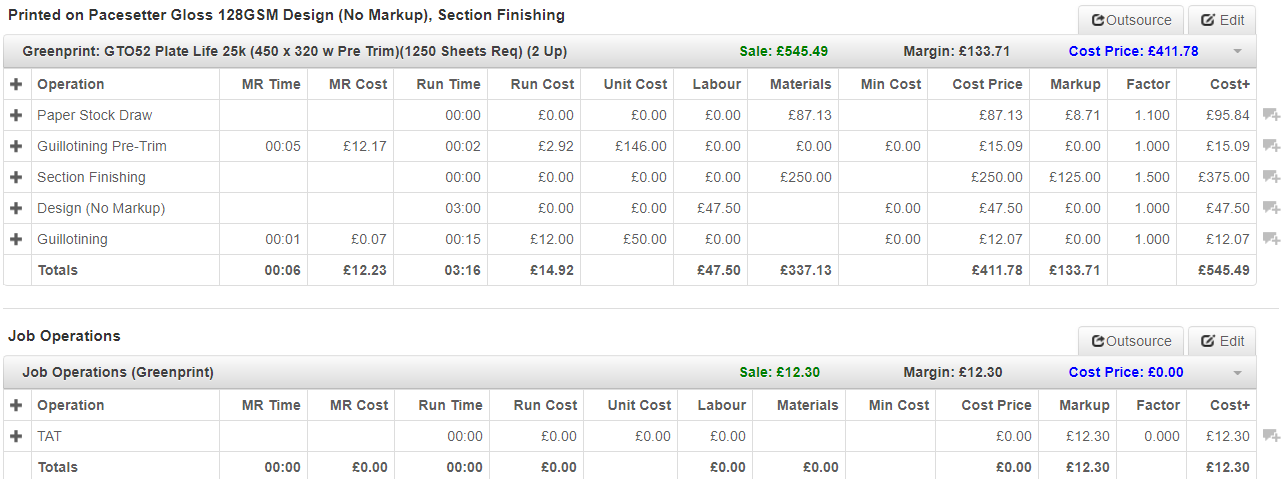Viewport: 1287px width, 479px height.
Task: Click Outsource button for Section Finishing
Action: (x=1131, y=20)
